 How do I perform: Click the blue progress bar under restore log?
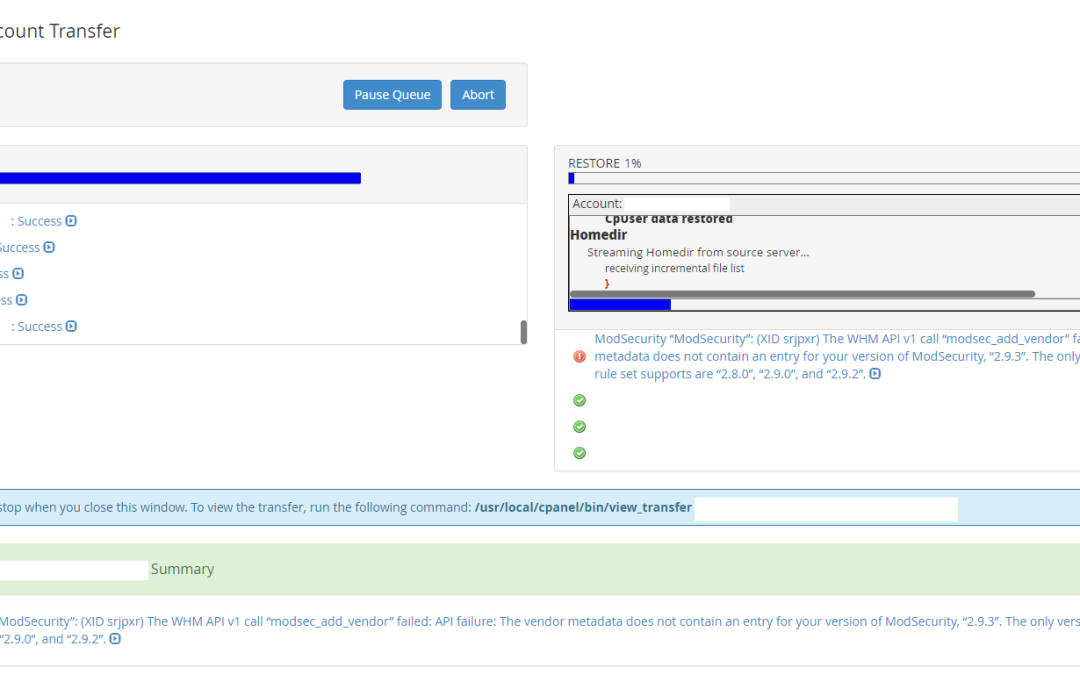tap(620, 304)
